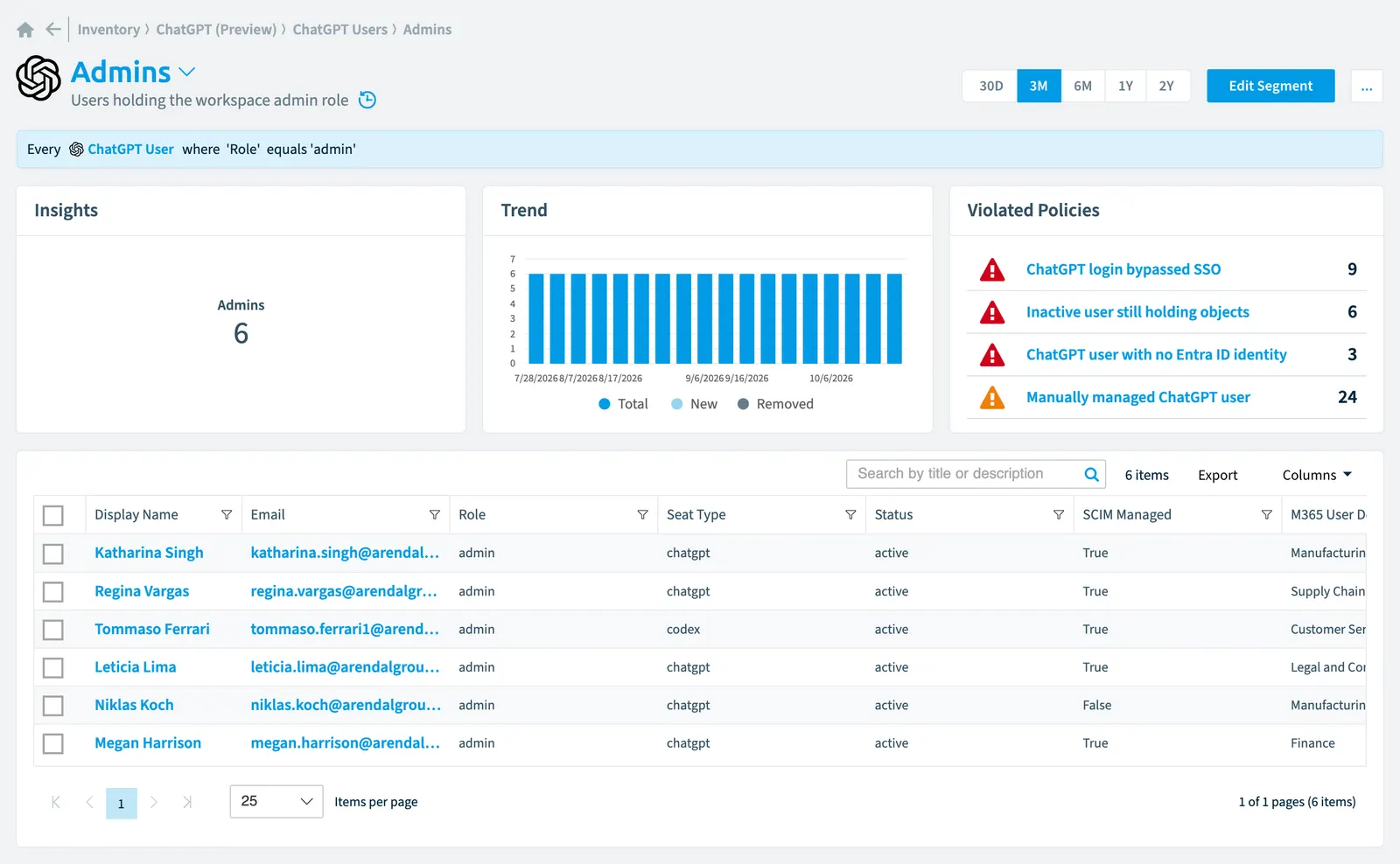The height and width of the screenshot is (864, 1400).
Task: Open the ChatGPT User entity link
Action: click(130, 150)
